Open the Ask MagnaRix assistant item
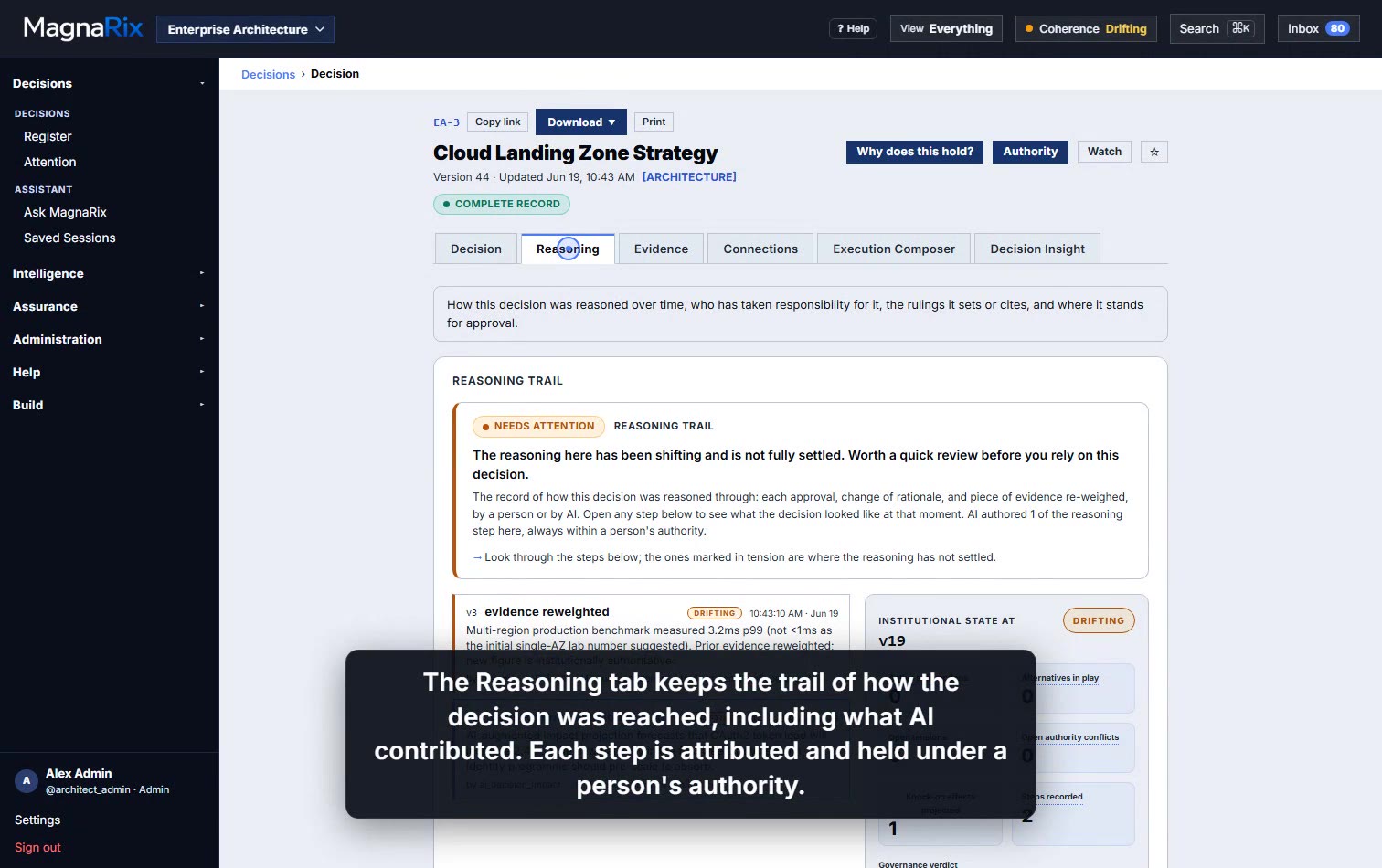 [65, 212]
